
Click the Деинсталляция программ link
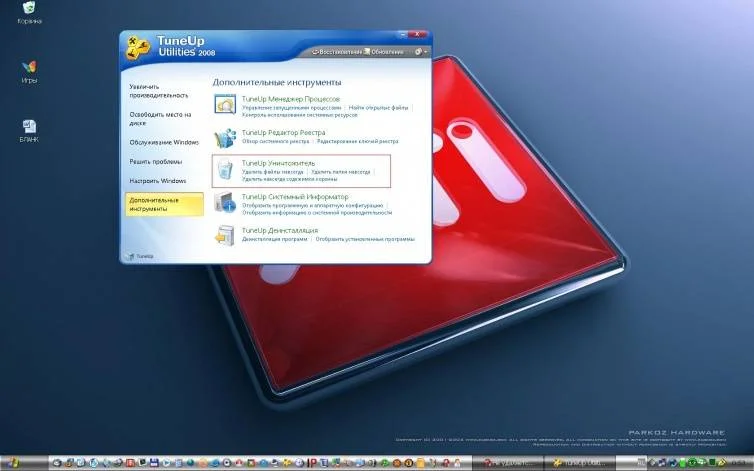click(x=274, y=239)
